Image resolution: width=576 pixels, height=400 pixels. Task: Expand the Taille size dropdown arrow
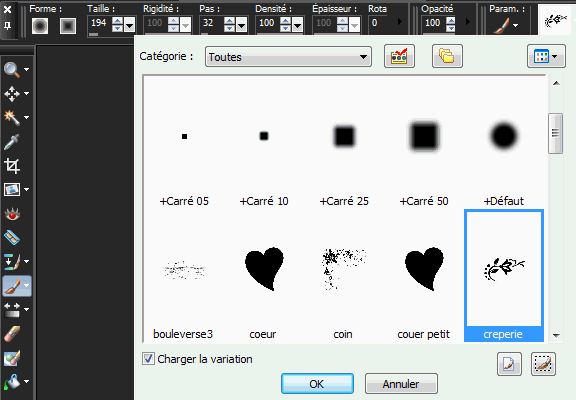pos(129,26)
